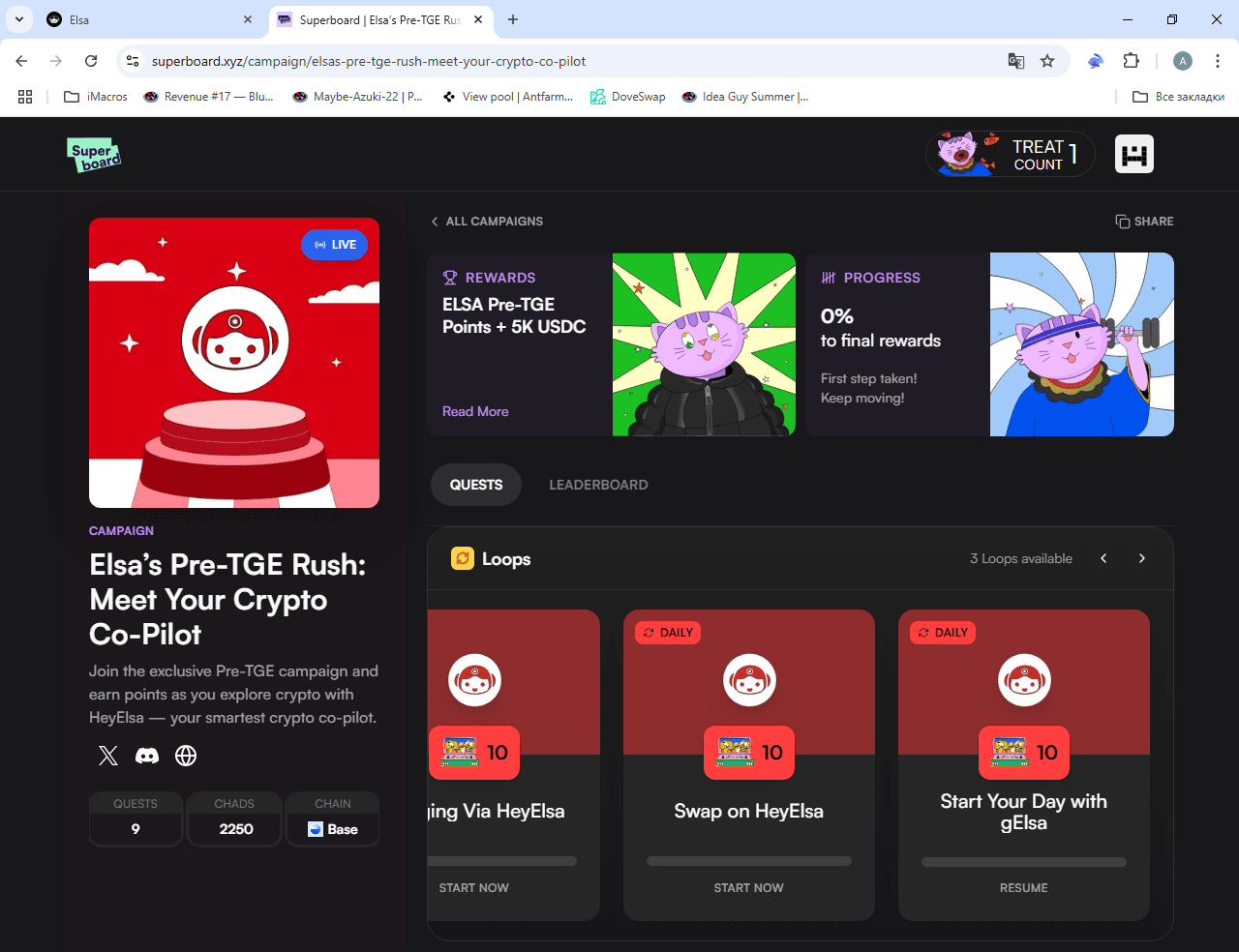Switch to the LEADERBOARD tab
Screen dimensions: 1239x952
pos(598,485)
